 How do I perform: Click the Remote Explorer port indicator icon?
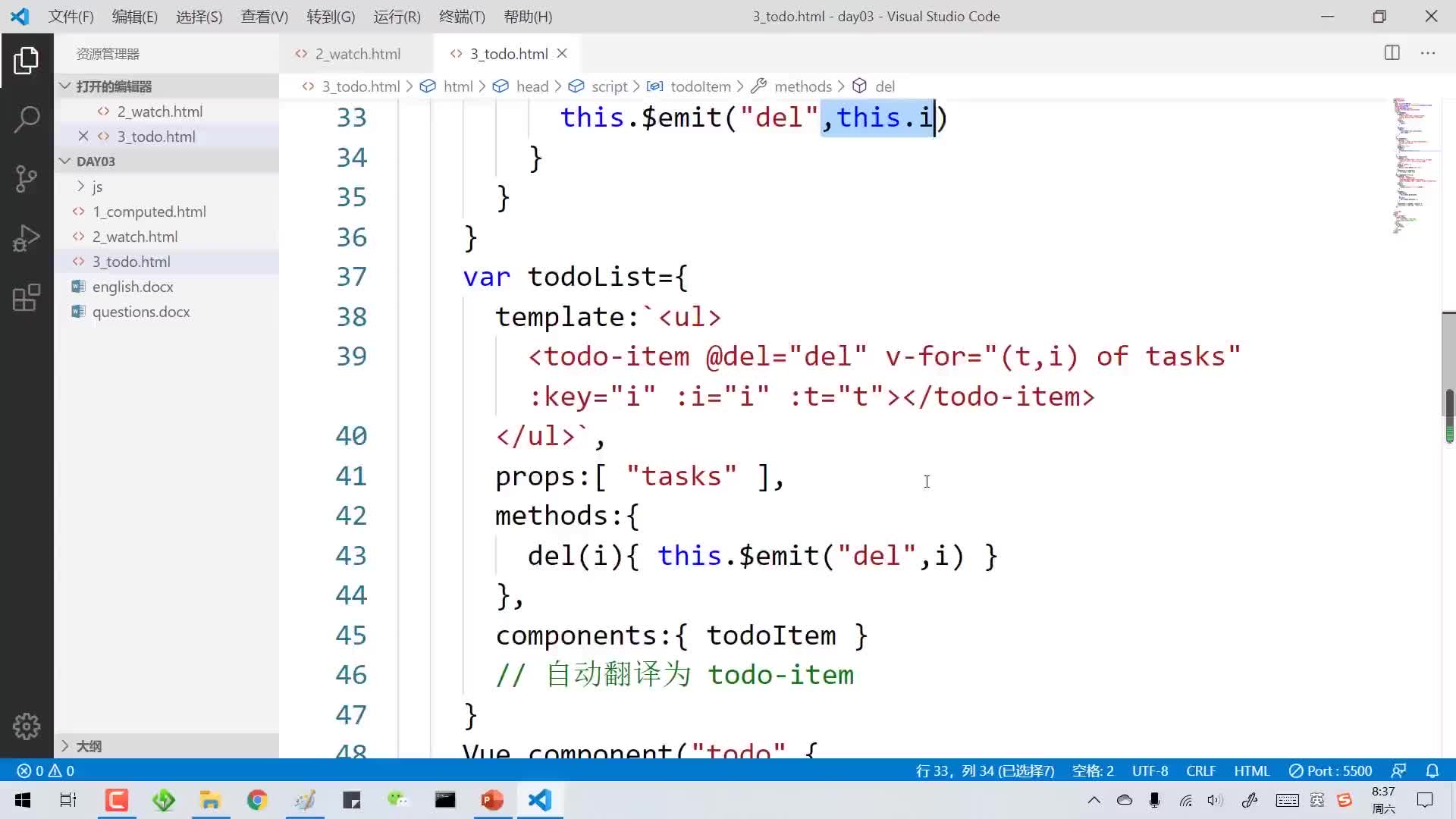point(1340,770)
